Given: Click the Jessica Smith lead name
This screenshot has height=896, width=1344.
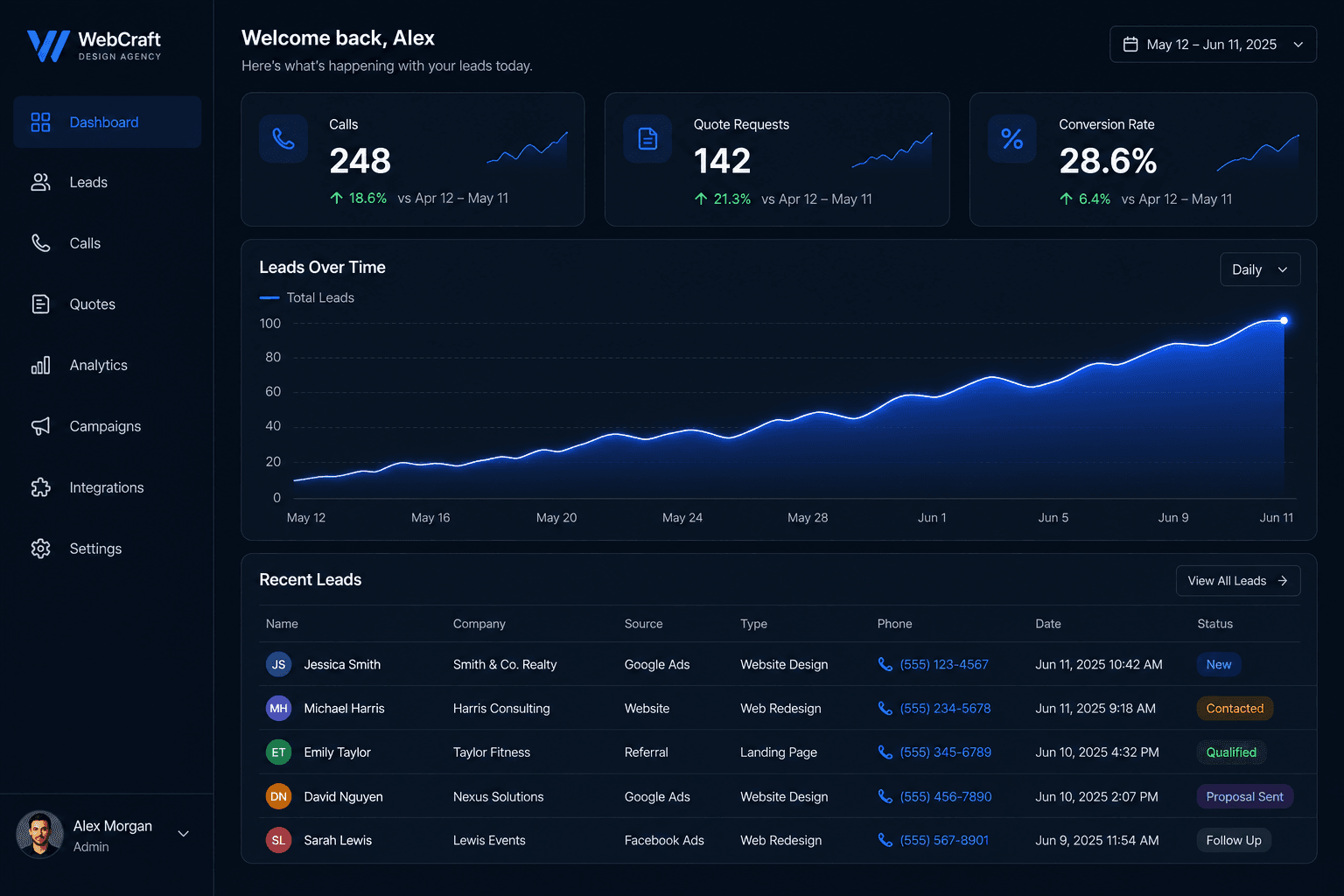Looking at the screenshot, I should (342, 664).
